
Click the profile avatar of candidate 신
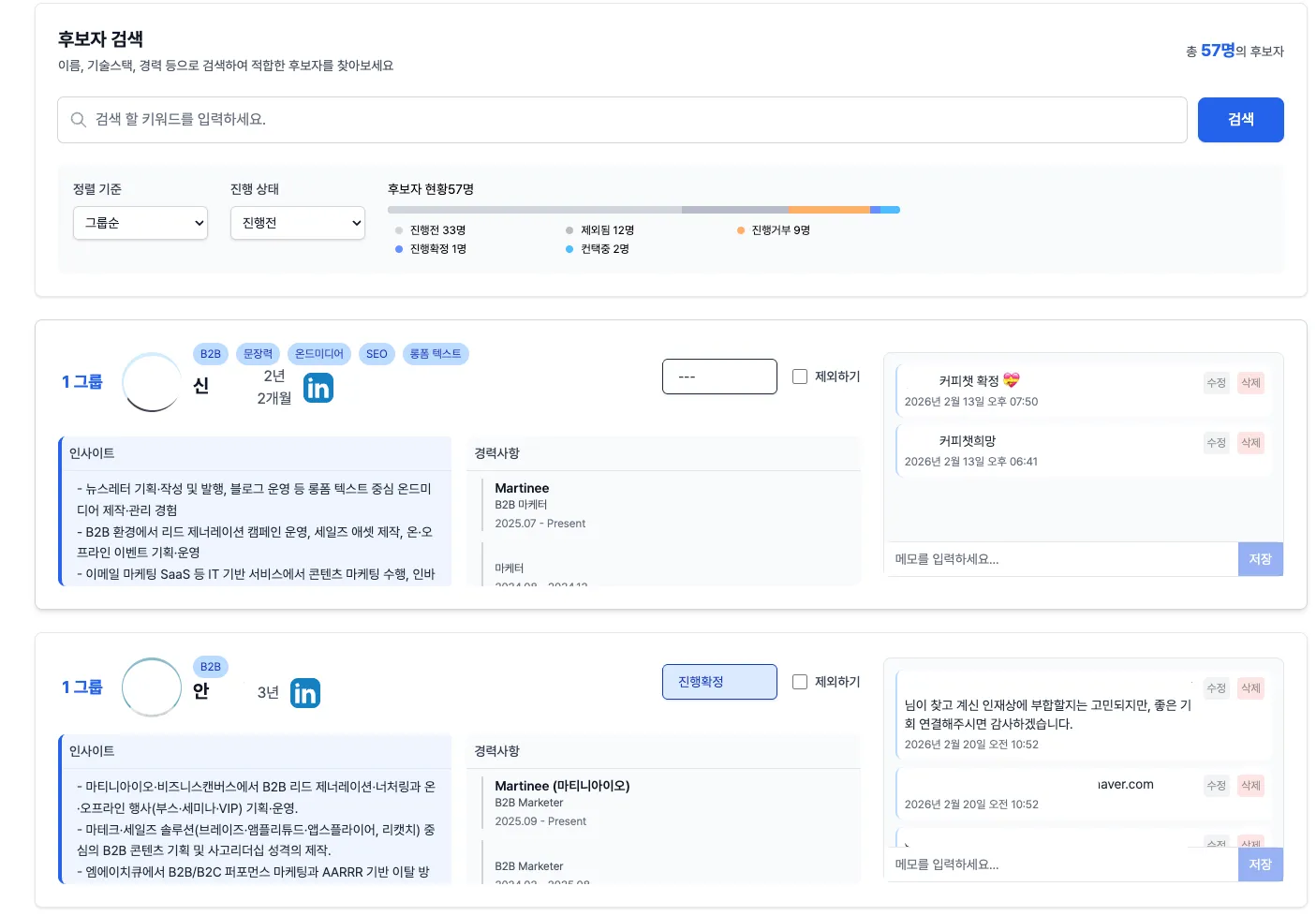[151, 382]
